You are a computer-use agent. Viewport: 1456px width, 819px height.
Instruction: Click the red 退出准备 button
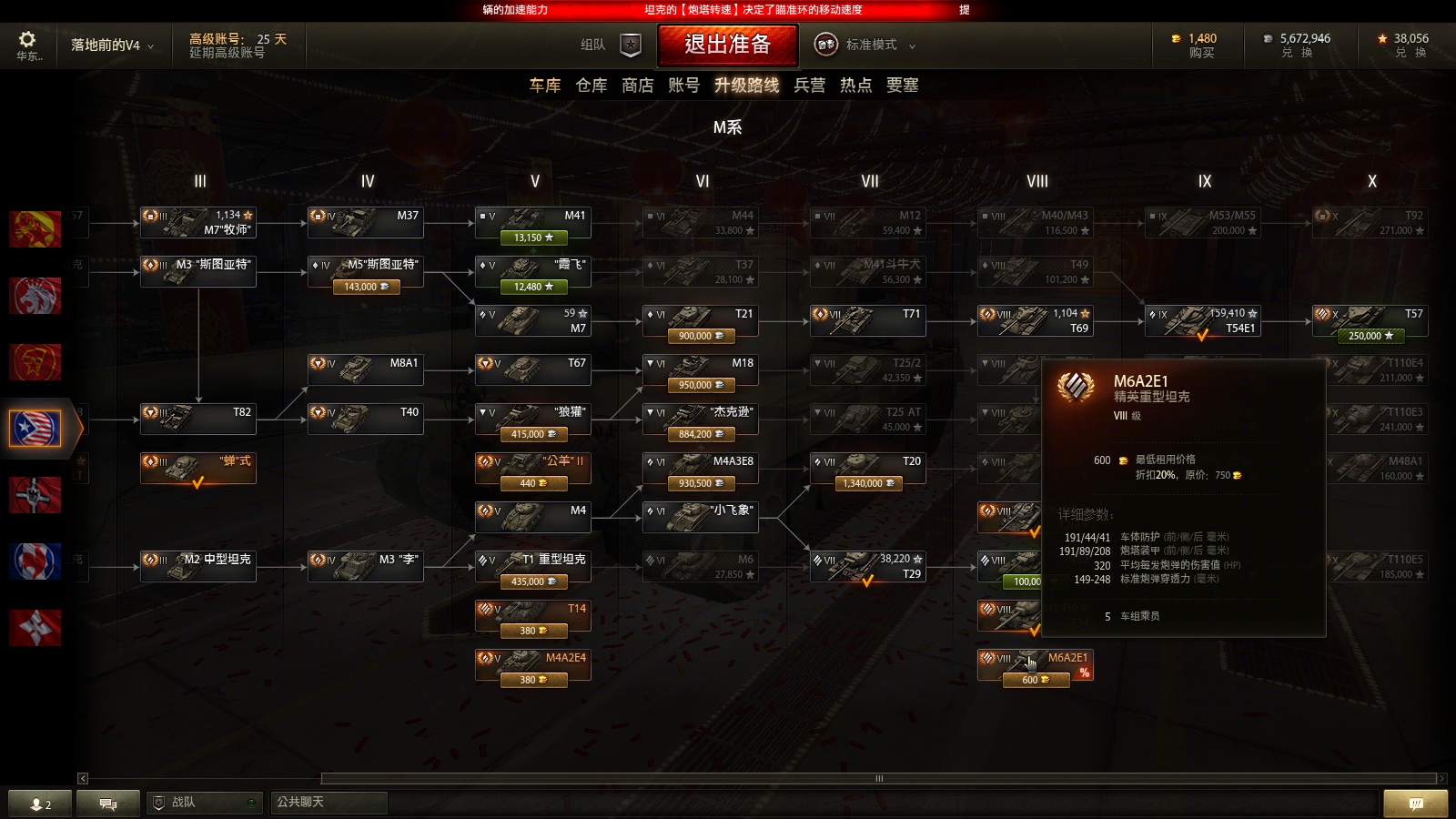pos(728,45)
